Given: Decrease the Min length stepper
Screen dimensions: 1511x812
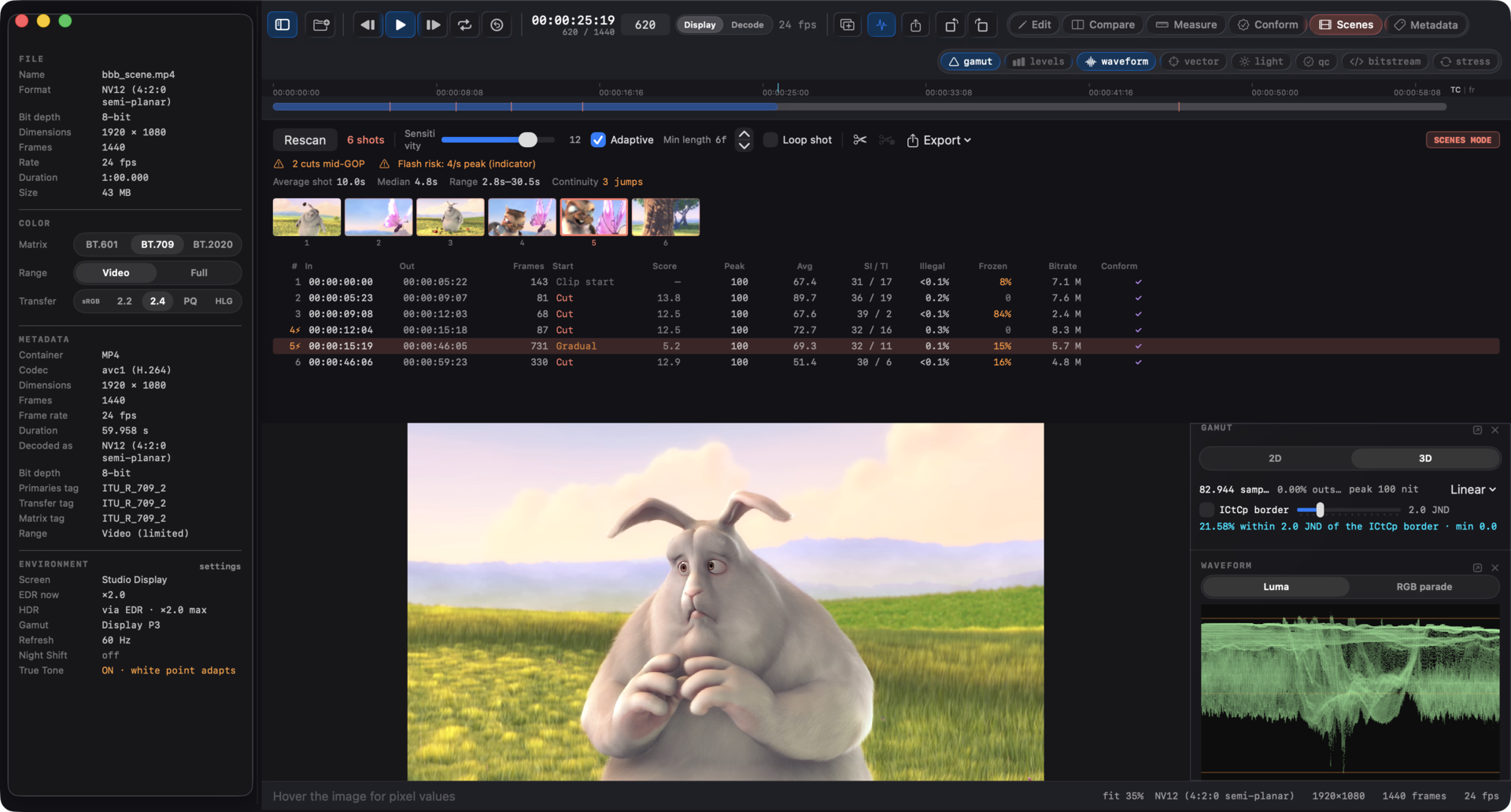Looking at the screenshot, I should pyautogui.click(x=744, y=146).
